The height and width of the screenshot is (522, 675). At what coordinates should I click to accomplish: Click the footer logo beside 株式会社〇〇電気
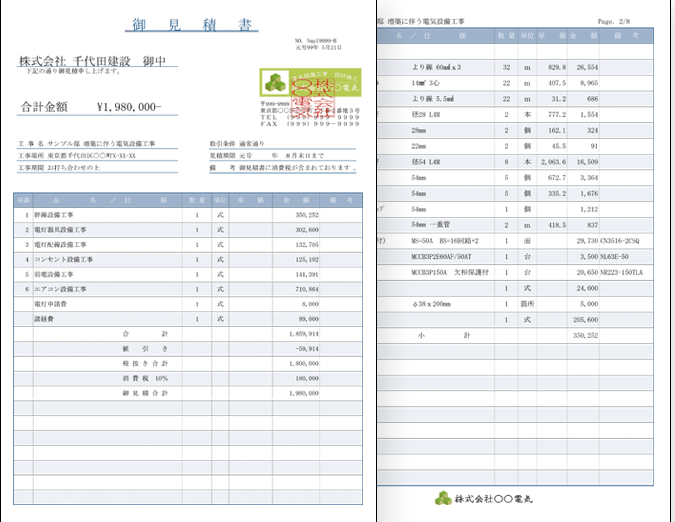click(441, 497)
